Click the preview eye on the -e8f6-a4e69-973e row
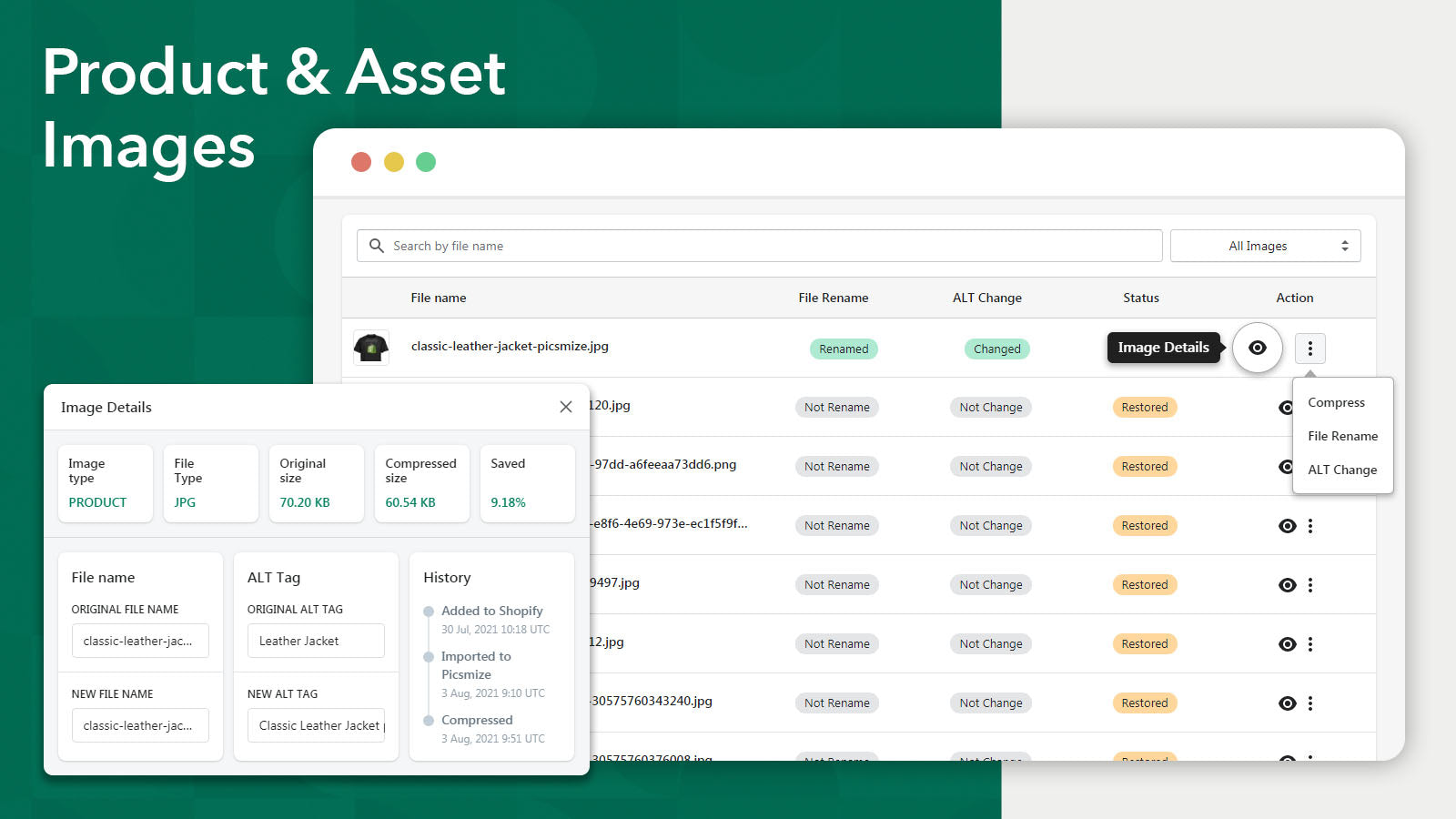This screenshot has width=1456, height=819. [x=1287, y=525]
